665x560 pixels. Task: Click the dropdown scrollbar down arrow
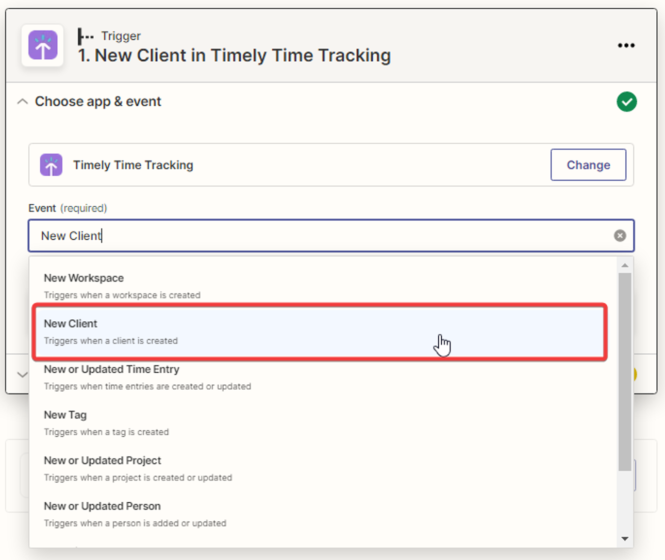[625, 539]
